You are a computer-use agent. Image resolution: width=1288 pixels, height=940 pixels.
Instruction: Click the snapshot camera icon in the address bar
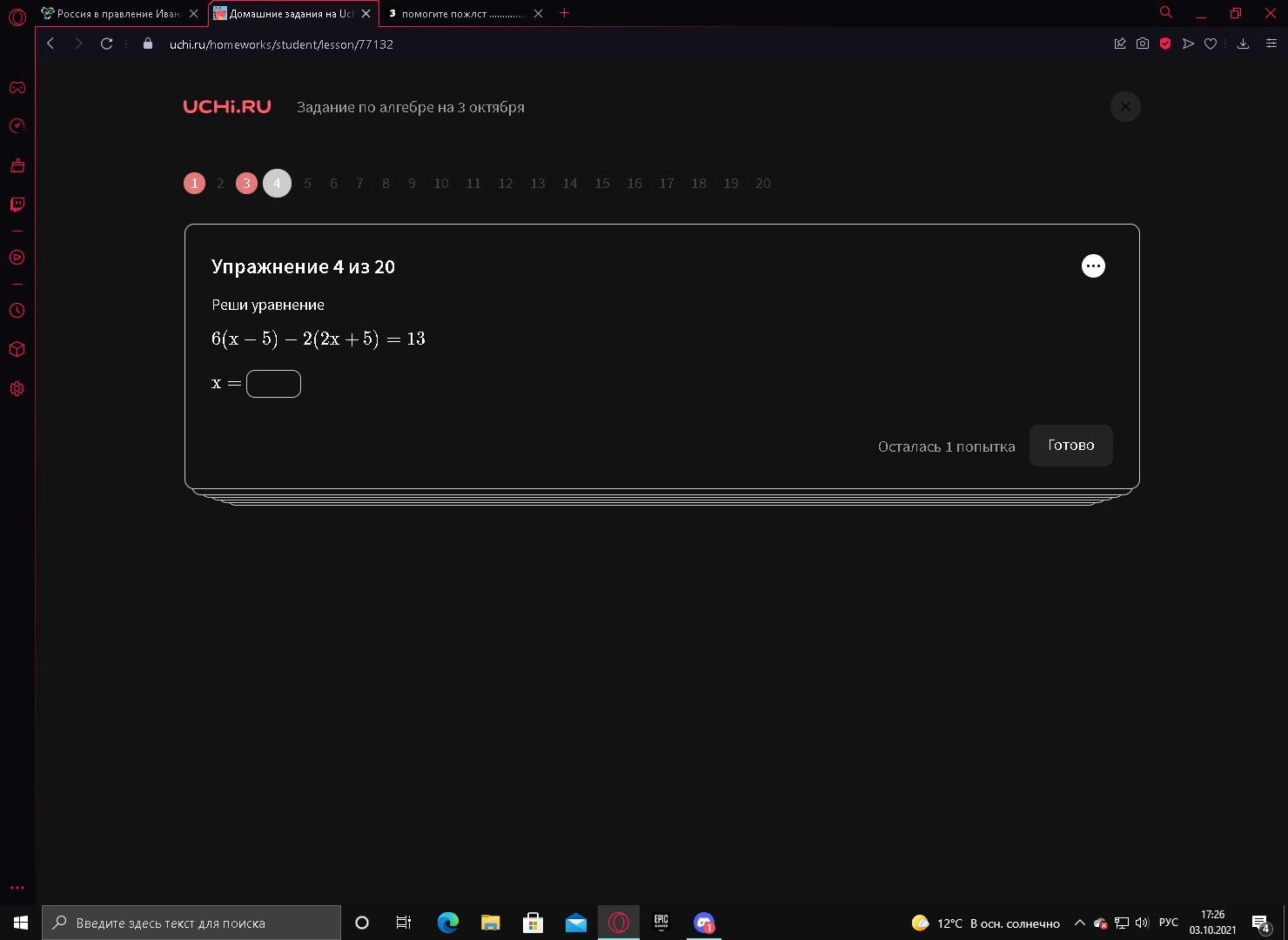[x=1142, y=44]
